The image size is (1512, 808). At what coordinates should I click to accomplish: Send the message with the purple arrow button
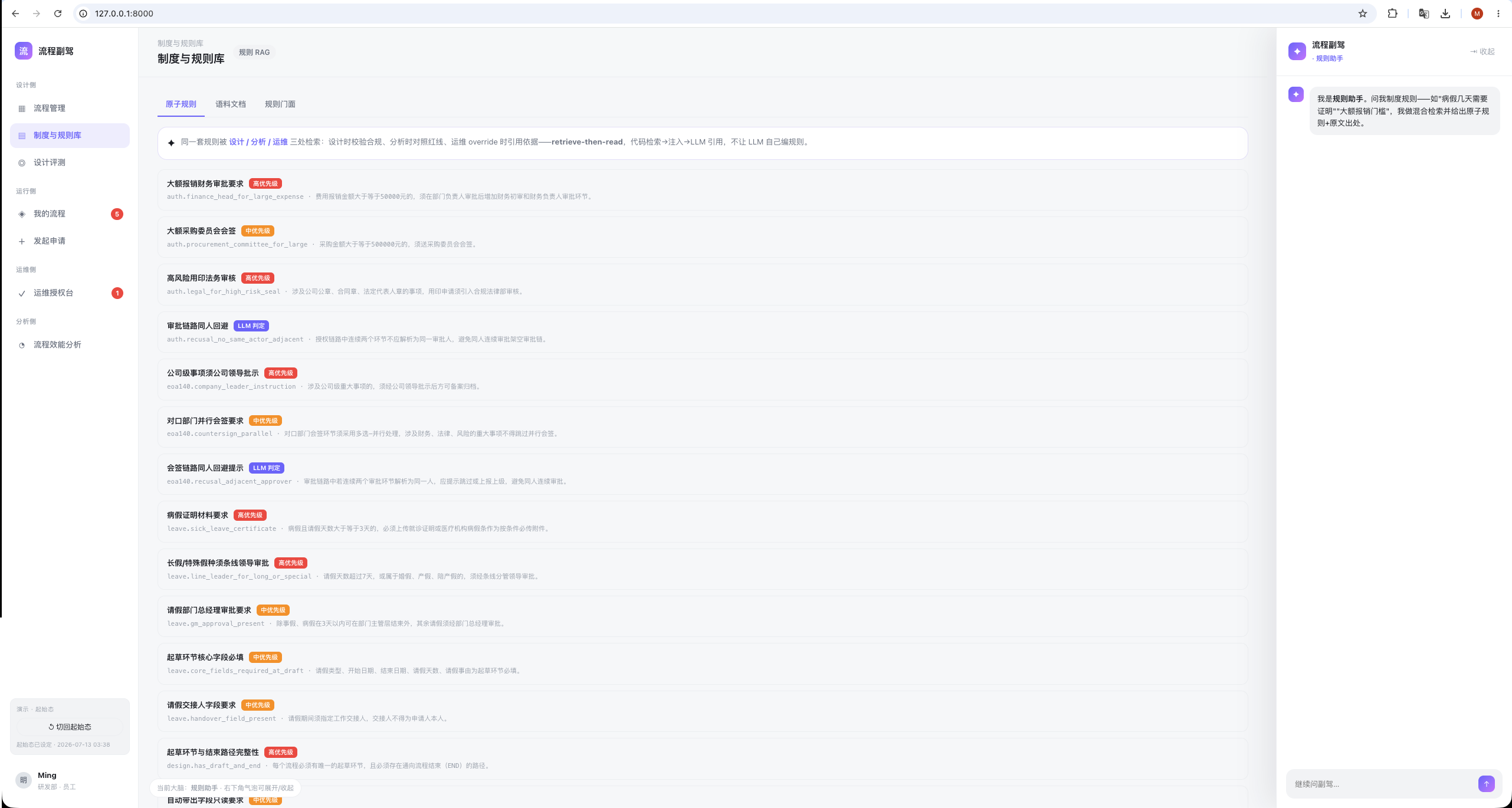pos(1487,783)
